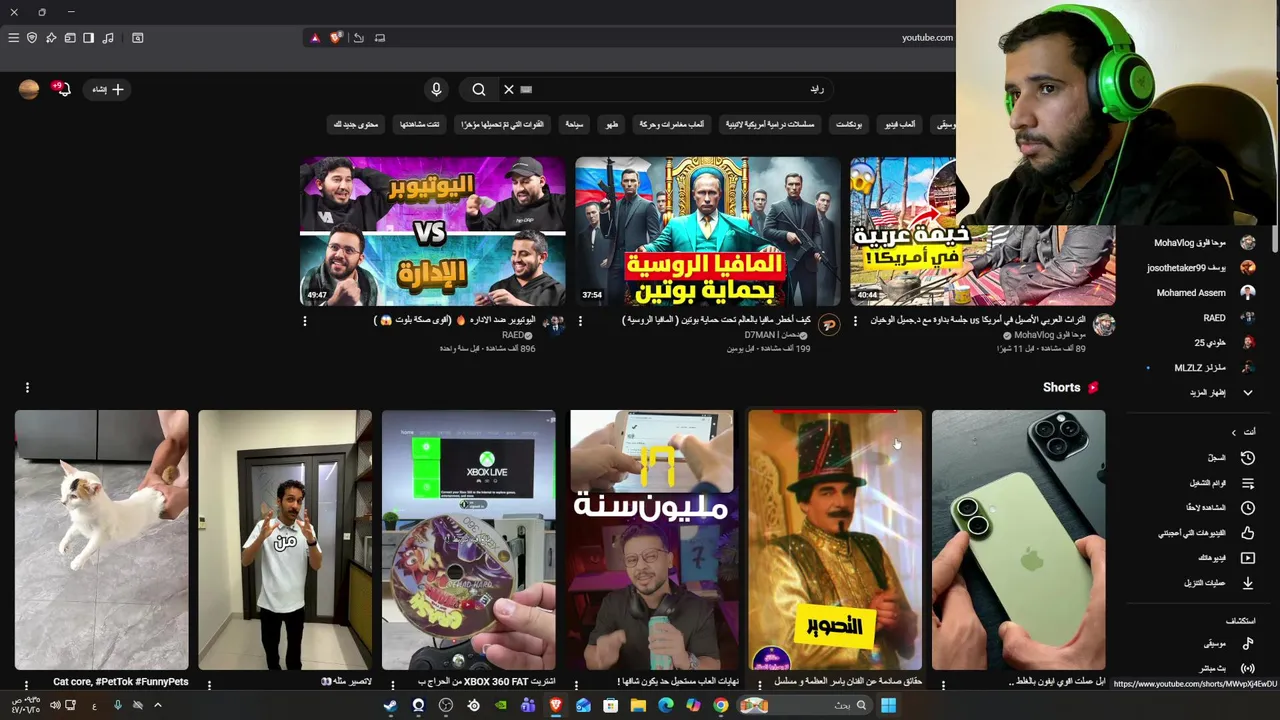
Task: Click the Windows Start button
Action: (888, 706)
